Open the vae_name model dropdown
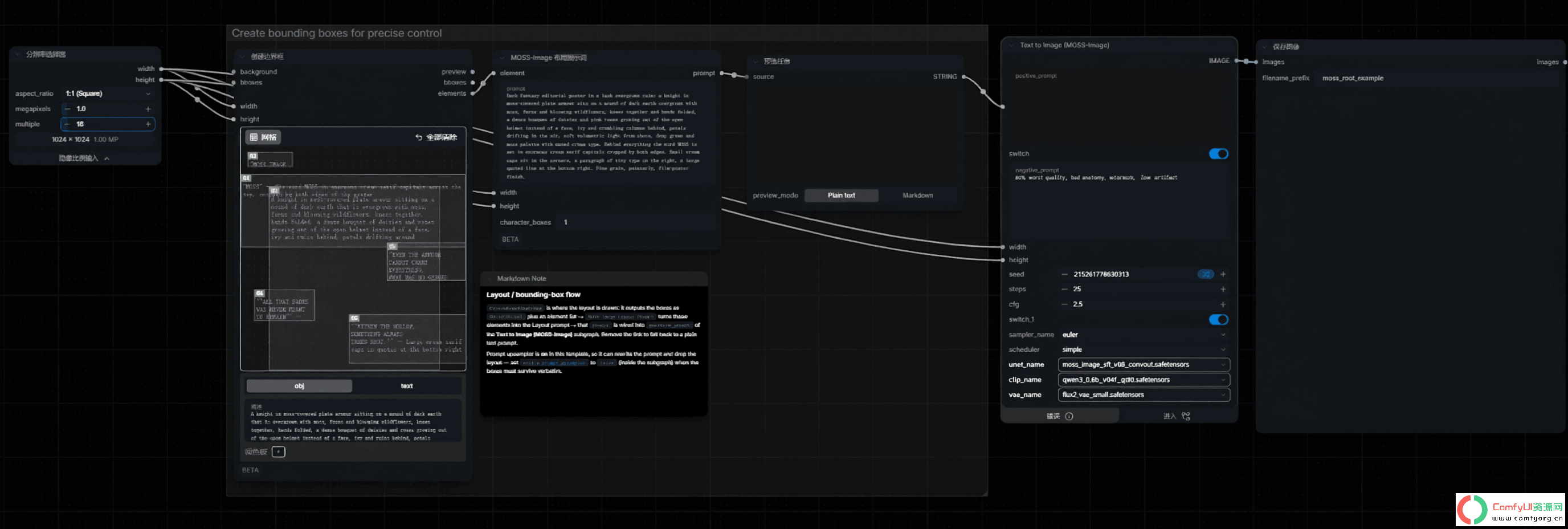 point(1144,394)
